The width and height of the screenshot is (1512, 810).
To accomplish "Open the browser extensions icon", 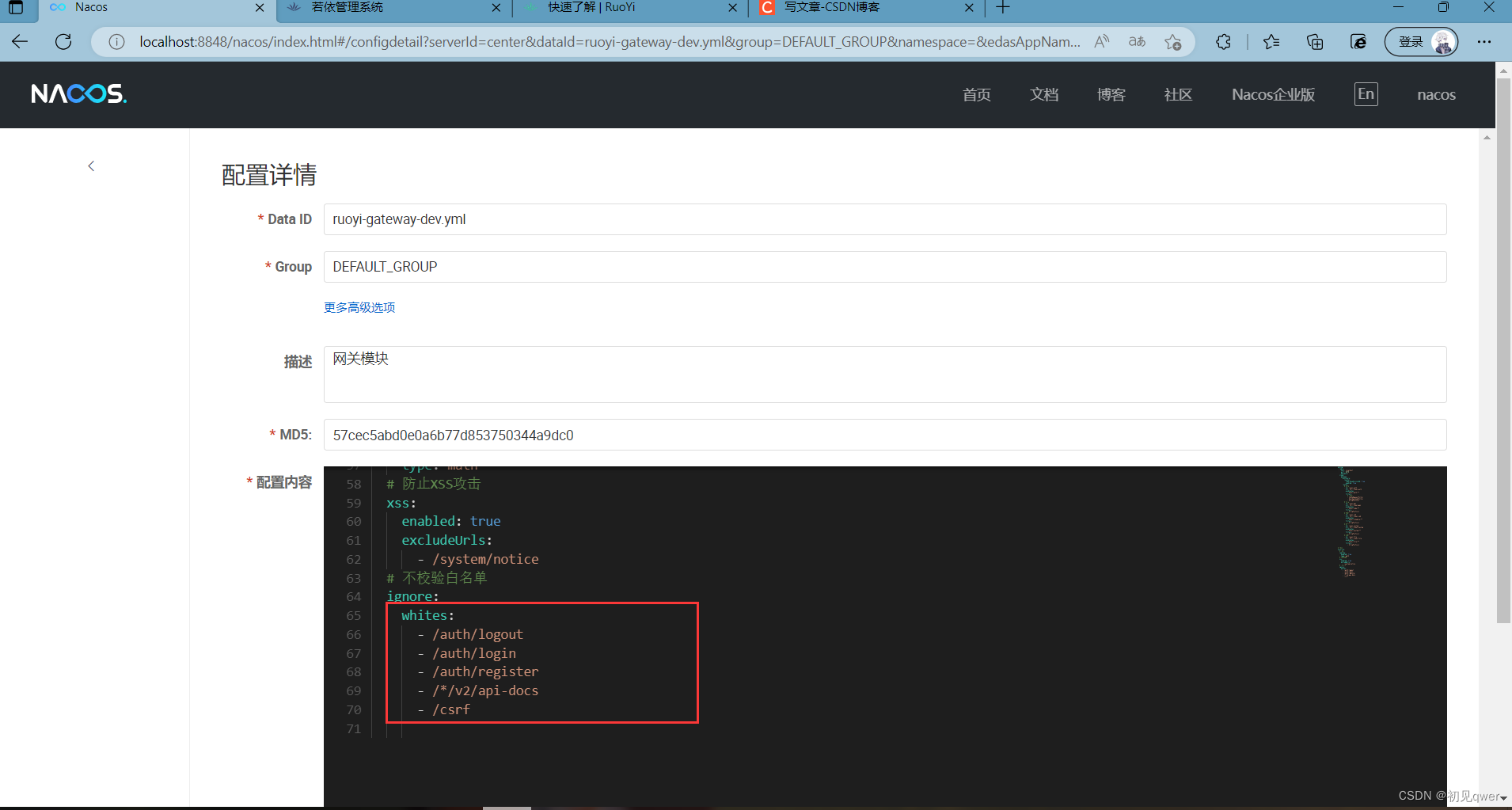I will pos(1224,42).
